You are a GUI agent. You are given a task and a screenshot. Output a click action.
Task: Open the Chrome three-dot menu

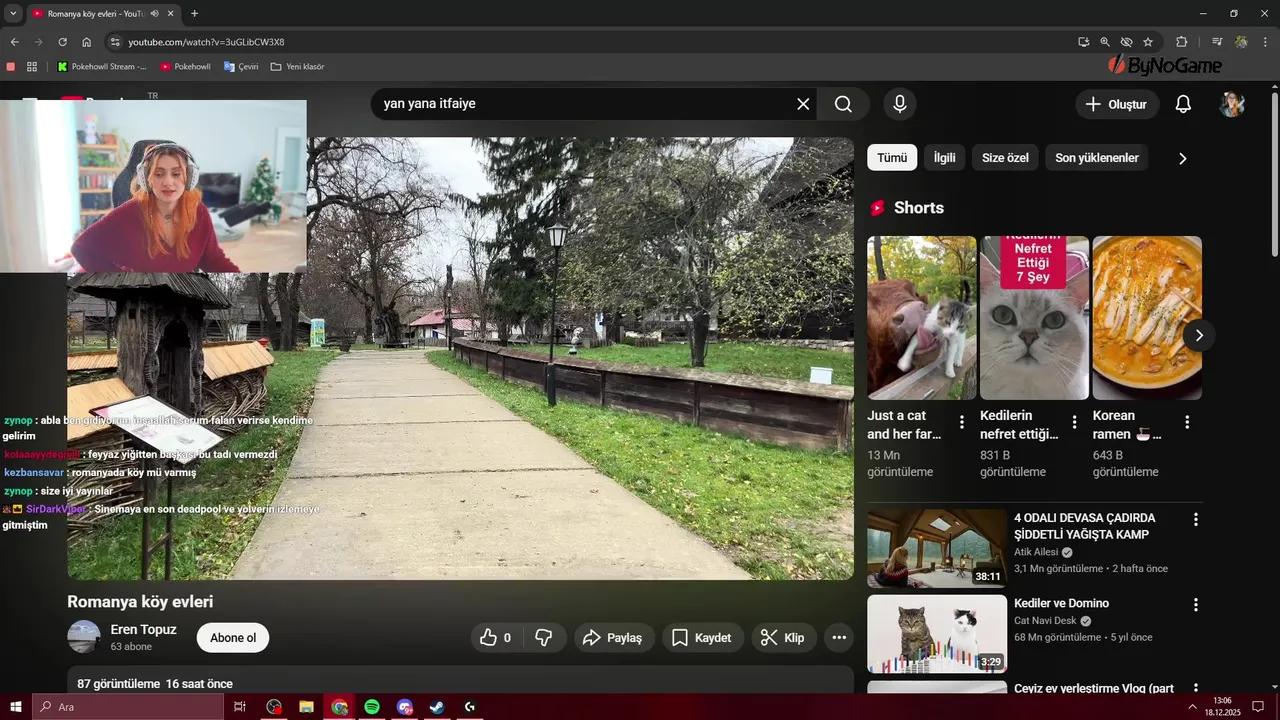coord(1266,42)
